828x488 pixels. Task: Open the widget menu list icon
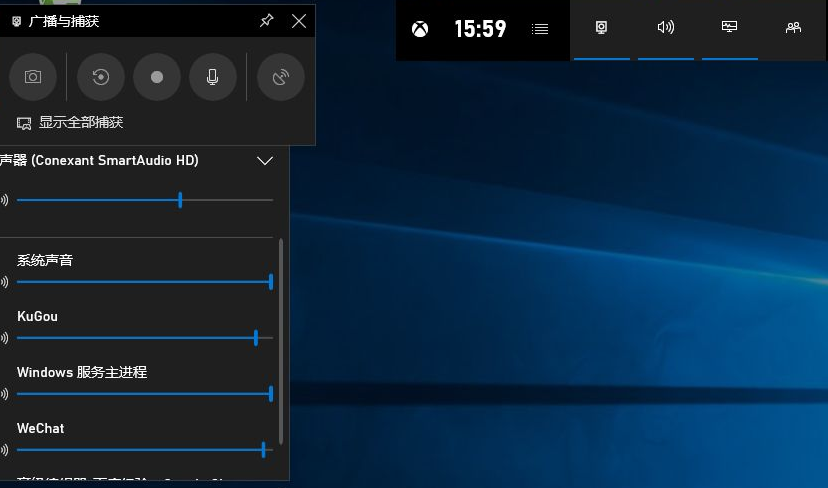(540, 29)
